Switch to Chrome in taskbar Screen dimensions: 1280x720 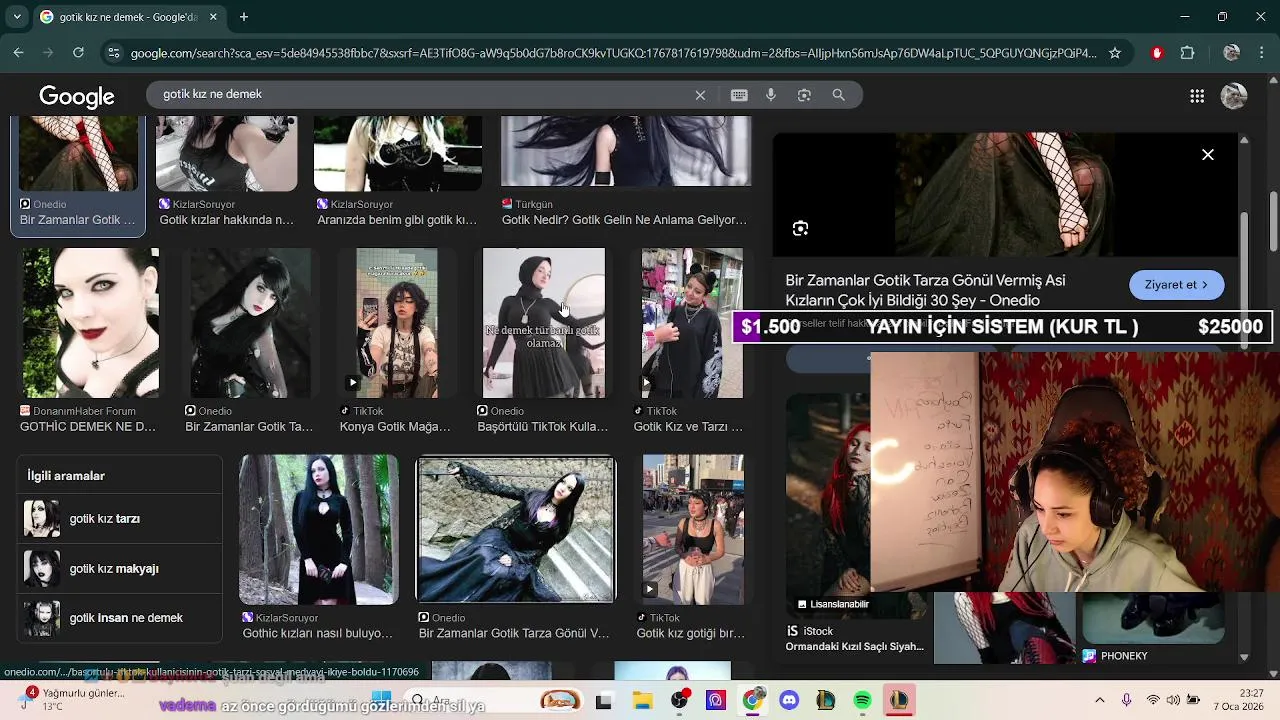point(752,701)
